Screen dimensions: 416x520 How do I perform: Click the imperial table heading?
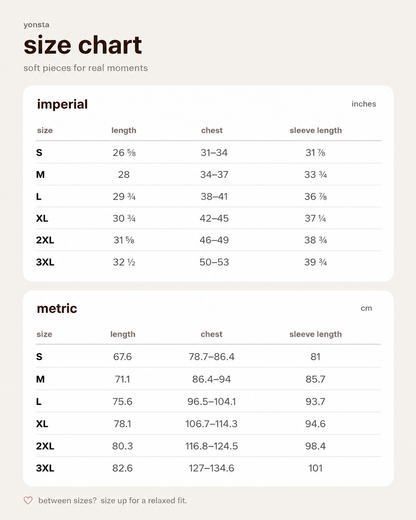click(62, 104)
